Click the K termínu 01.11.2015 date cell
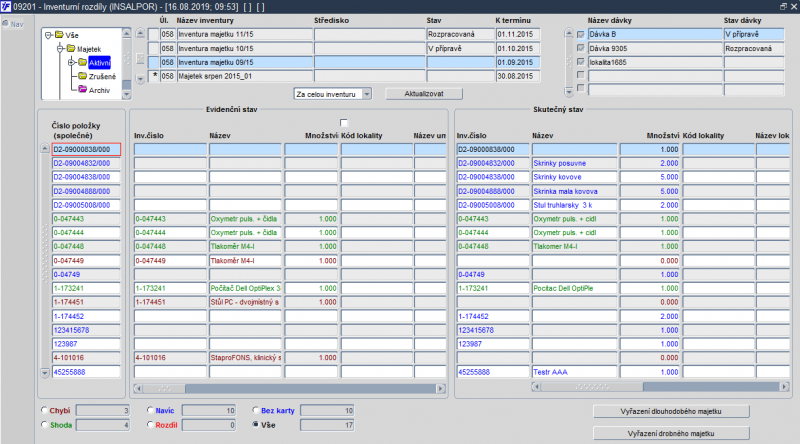800x444 pixels. click(x=518, y=34)
